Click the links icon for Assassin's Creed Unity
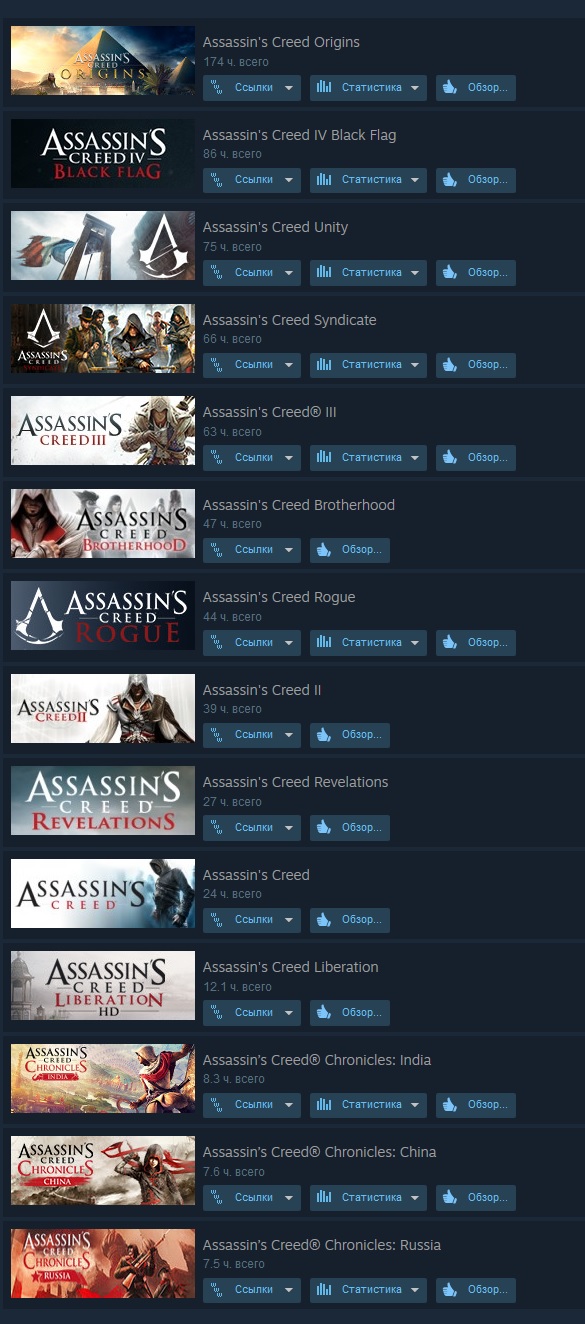The image size is (585, 1324). [216, 273]
